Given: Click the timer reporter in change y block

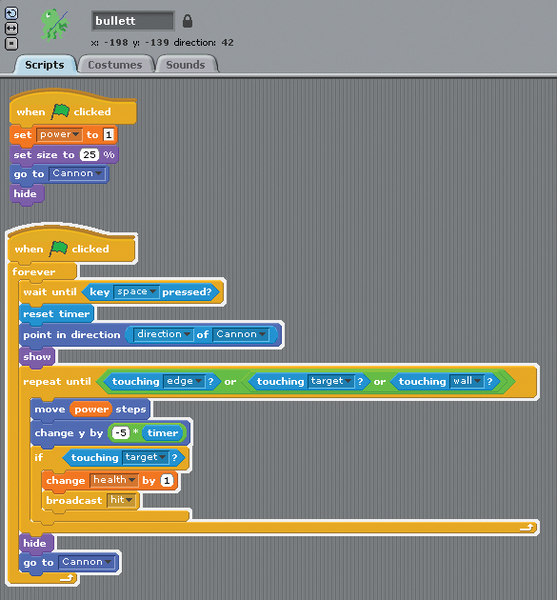Looking at the screenshot, I should coord(163,433).
